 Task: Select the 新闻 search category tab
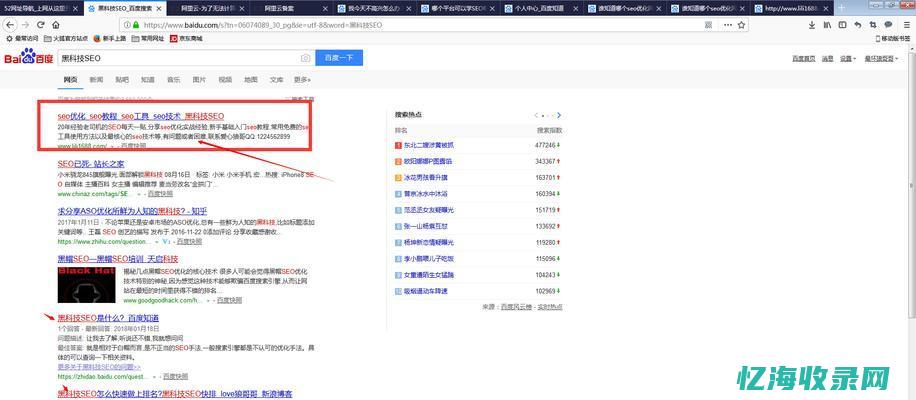96,79
